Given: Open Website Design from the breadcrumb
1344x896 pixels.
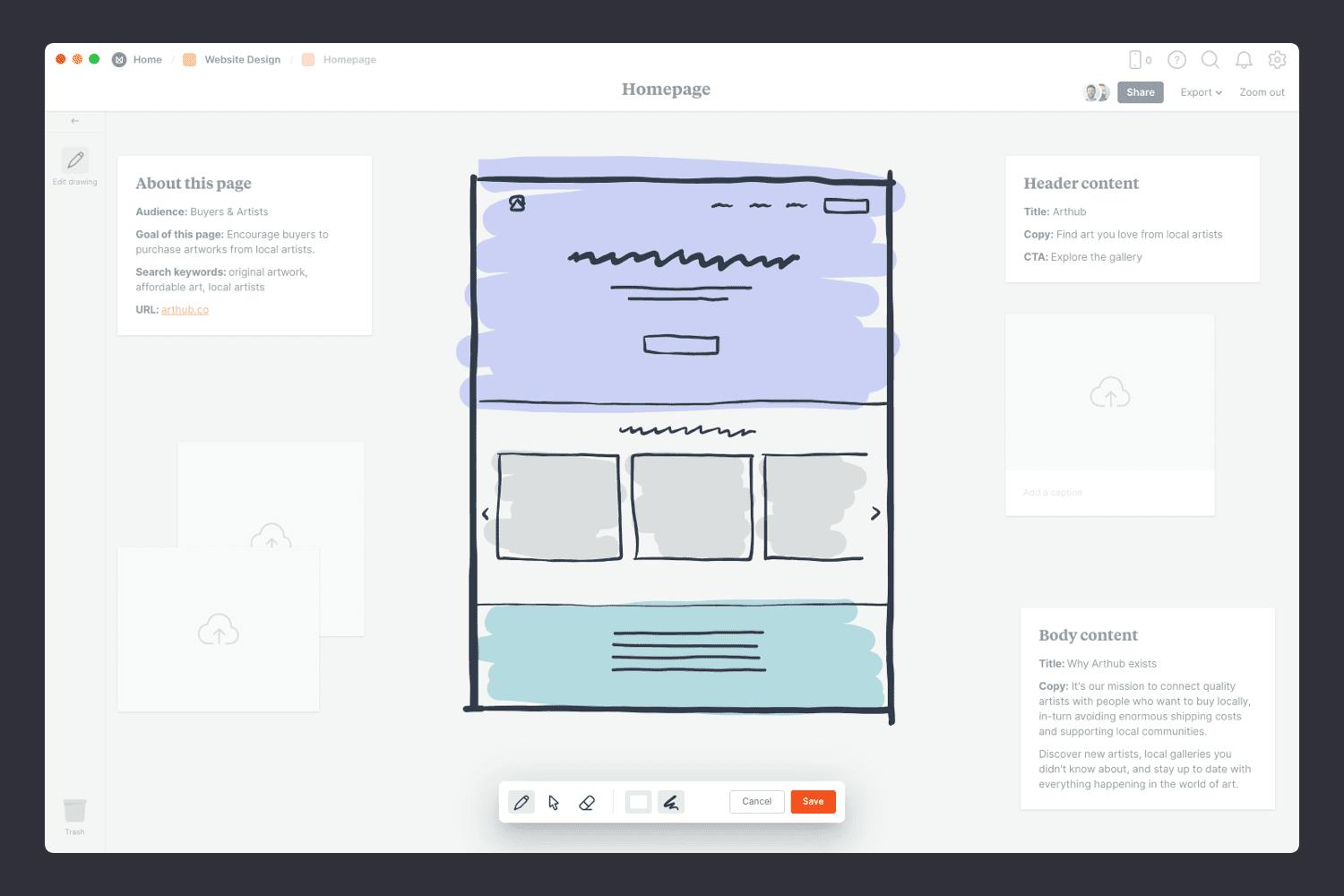Looking at the screenshot, I should 242,59.
